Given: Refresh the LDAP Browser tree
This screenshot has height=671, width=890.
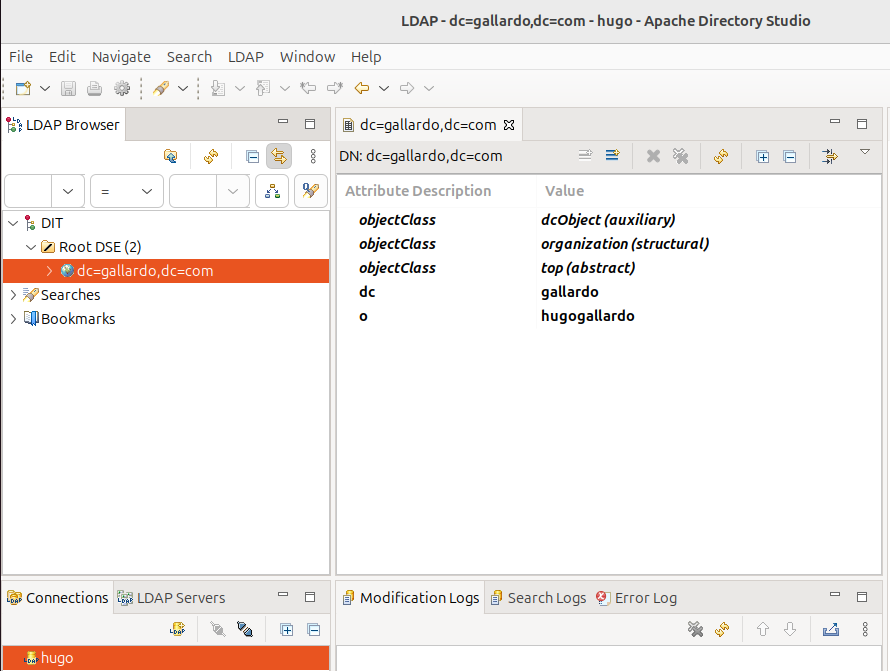Looking at the screenshot, I should pos(211,156).
